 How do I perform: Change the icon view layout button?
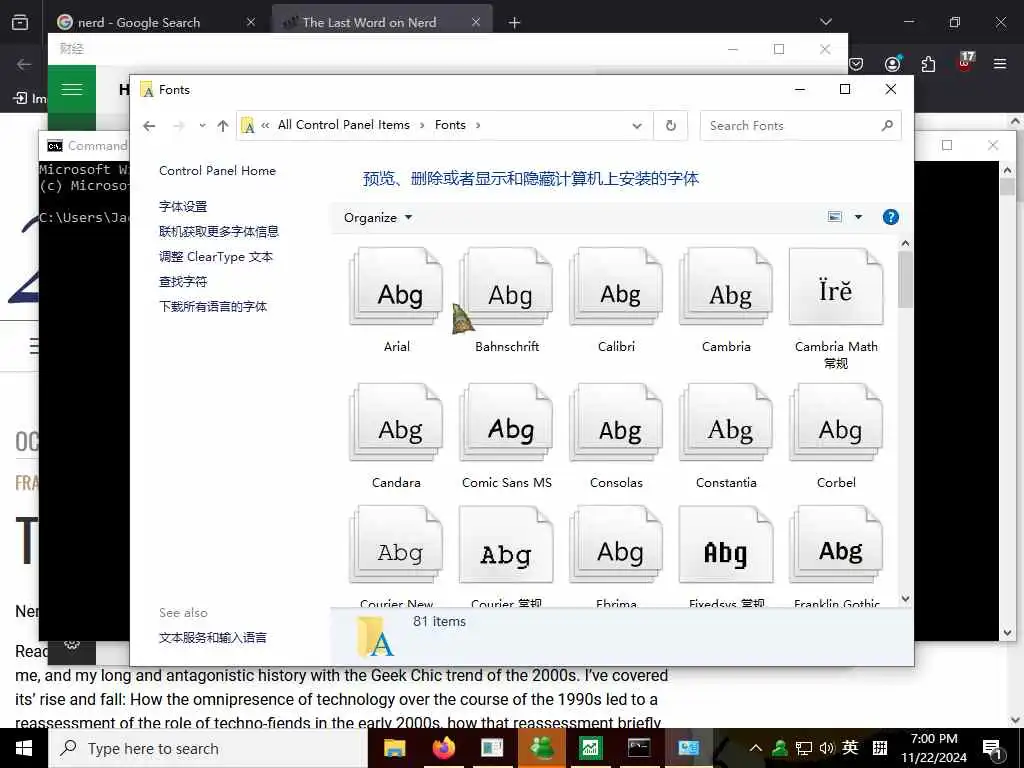pos(835,217)
